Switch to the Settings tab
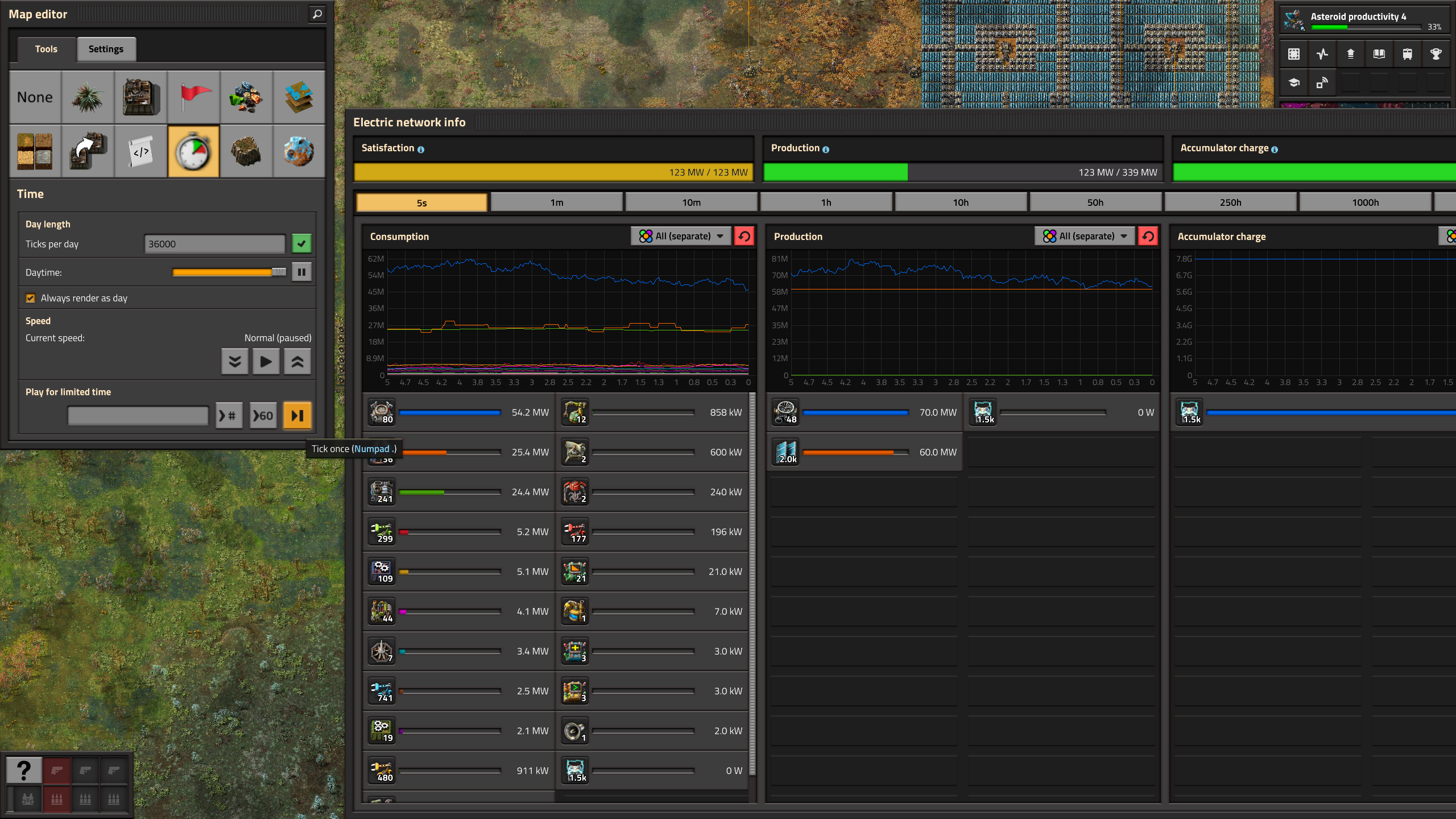The height and width of the screenshot is (819, 1456). tap(106, 49)
